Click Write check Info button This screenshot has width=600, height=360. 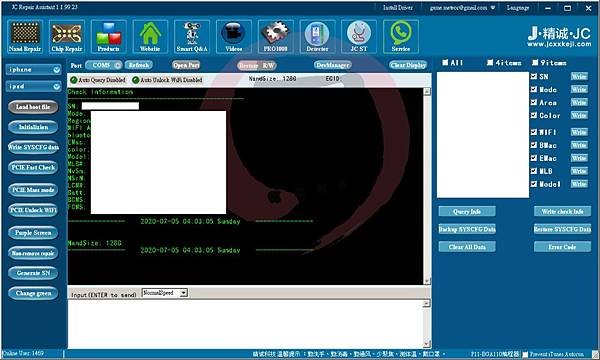562,212
